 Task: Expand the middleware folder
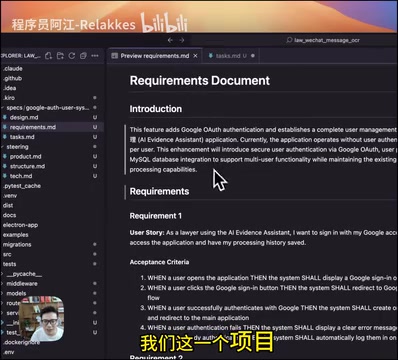[x=22, y=284]
